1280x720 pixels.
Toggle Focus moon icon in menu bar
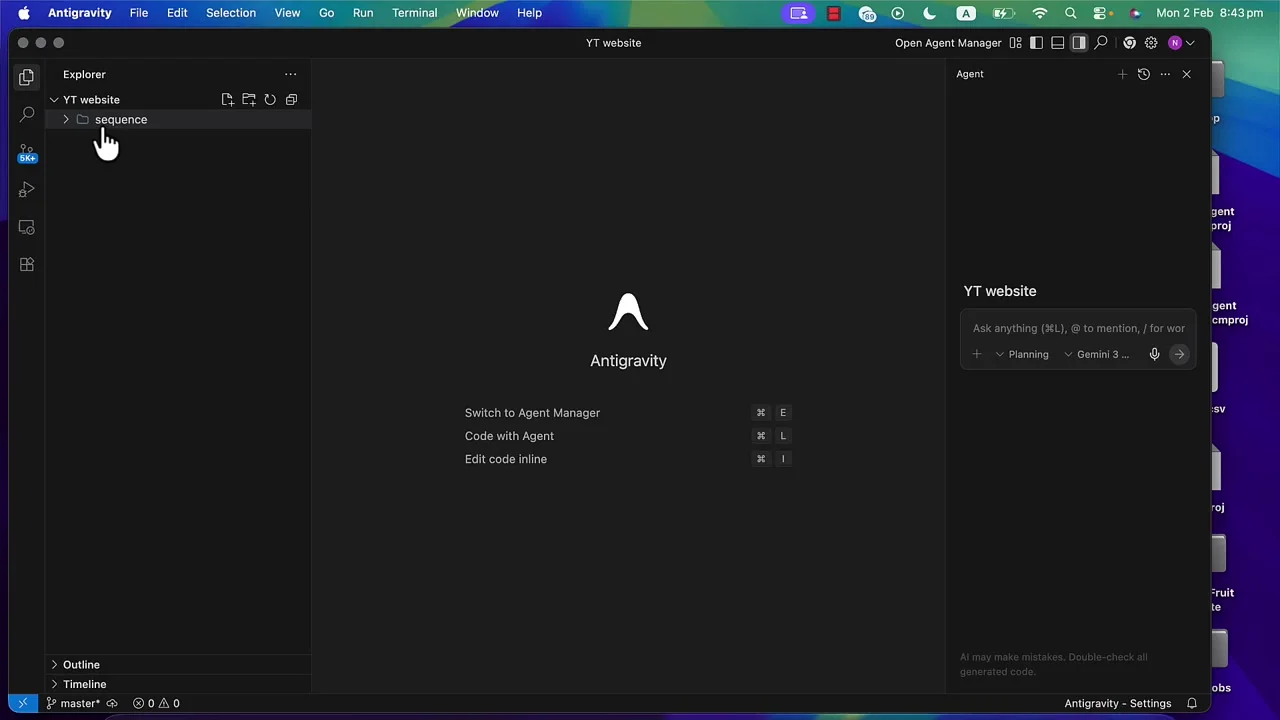click(929, 13)
